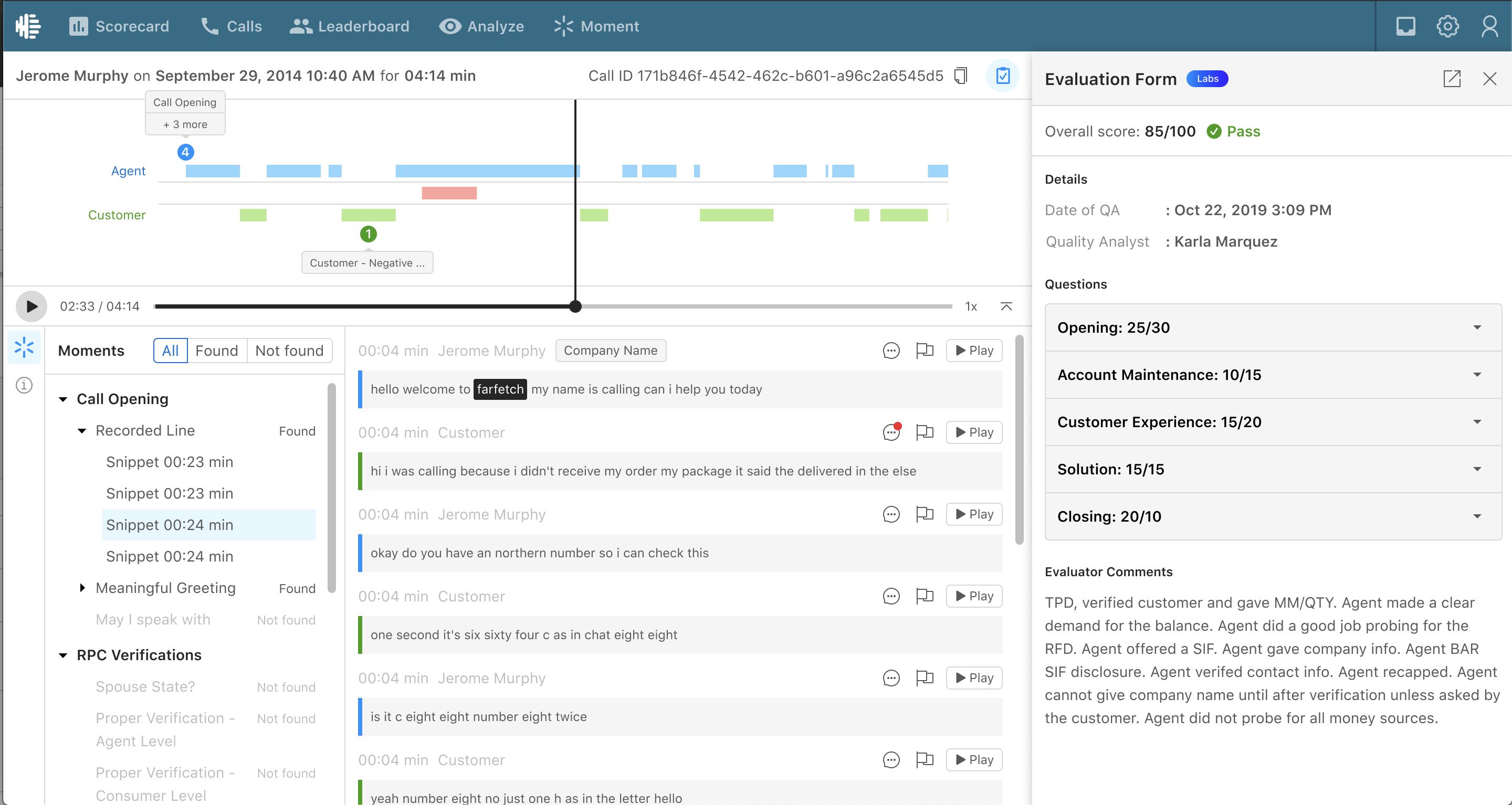Flag the 'didn't receive my order' line
Image resolution: width=1512 pixels, height=805 pixels.
tap(925, 432)
